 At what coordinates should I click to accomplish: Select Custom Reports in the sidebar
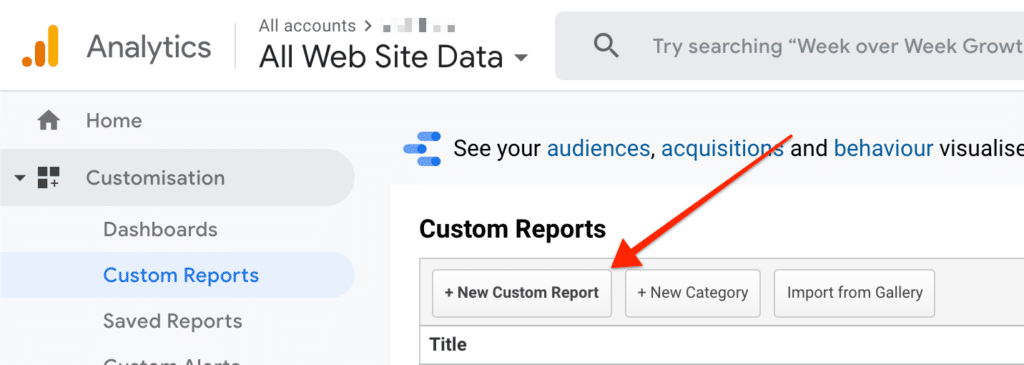click(181, 275)
